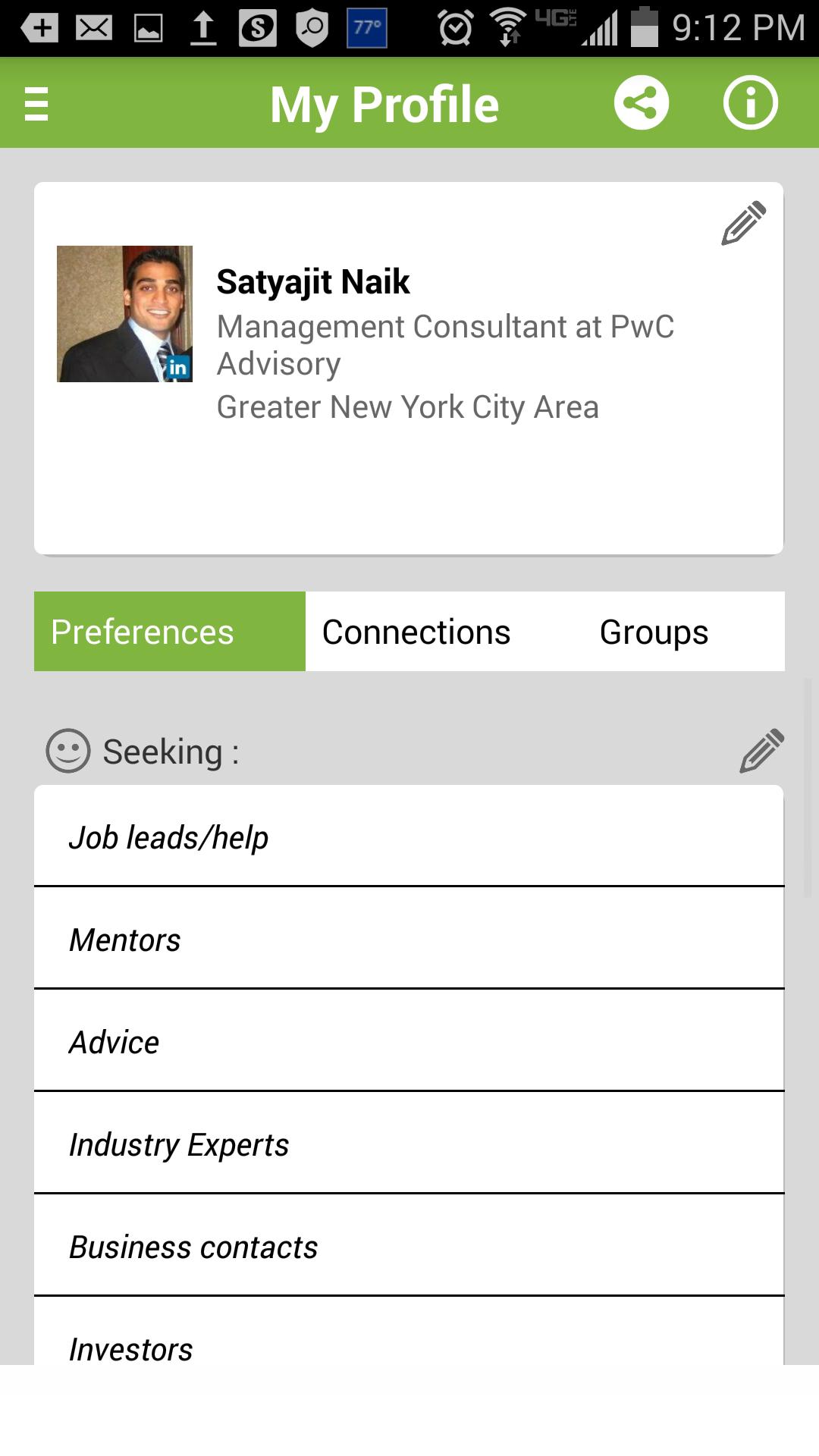This screenshot has height=1456, width=819.
Task: Edit profile card with pencil icon
Action: point(743,223)
